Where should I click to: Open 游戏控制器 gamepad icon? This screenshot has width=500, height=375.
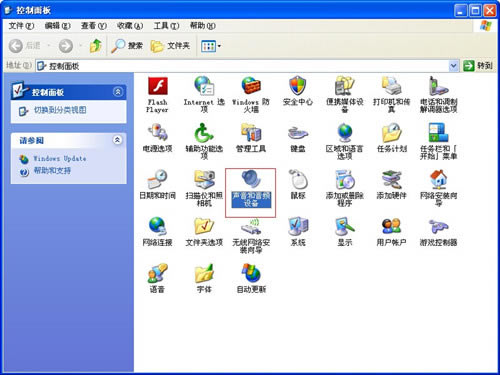click(x=438, y=226)
